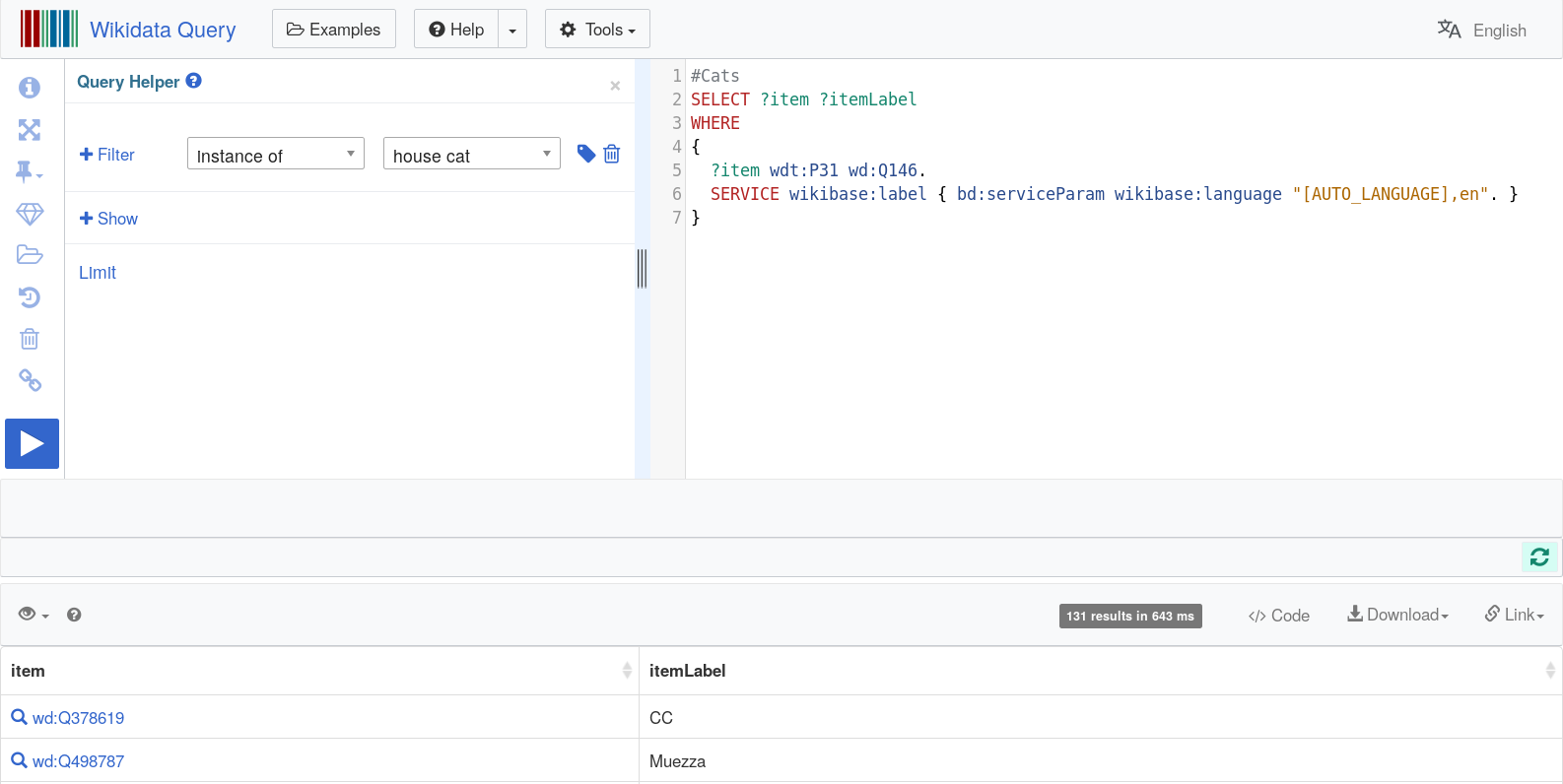Sort by item column arrows
This screenshot has height=784, width=1563.
click(x=627, y=671)
